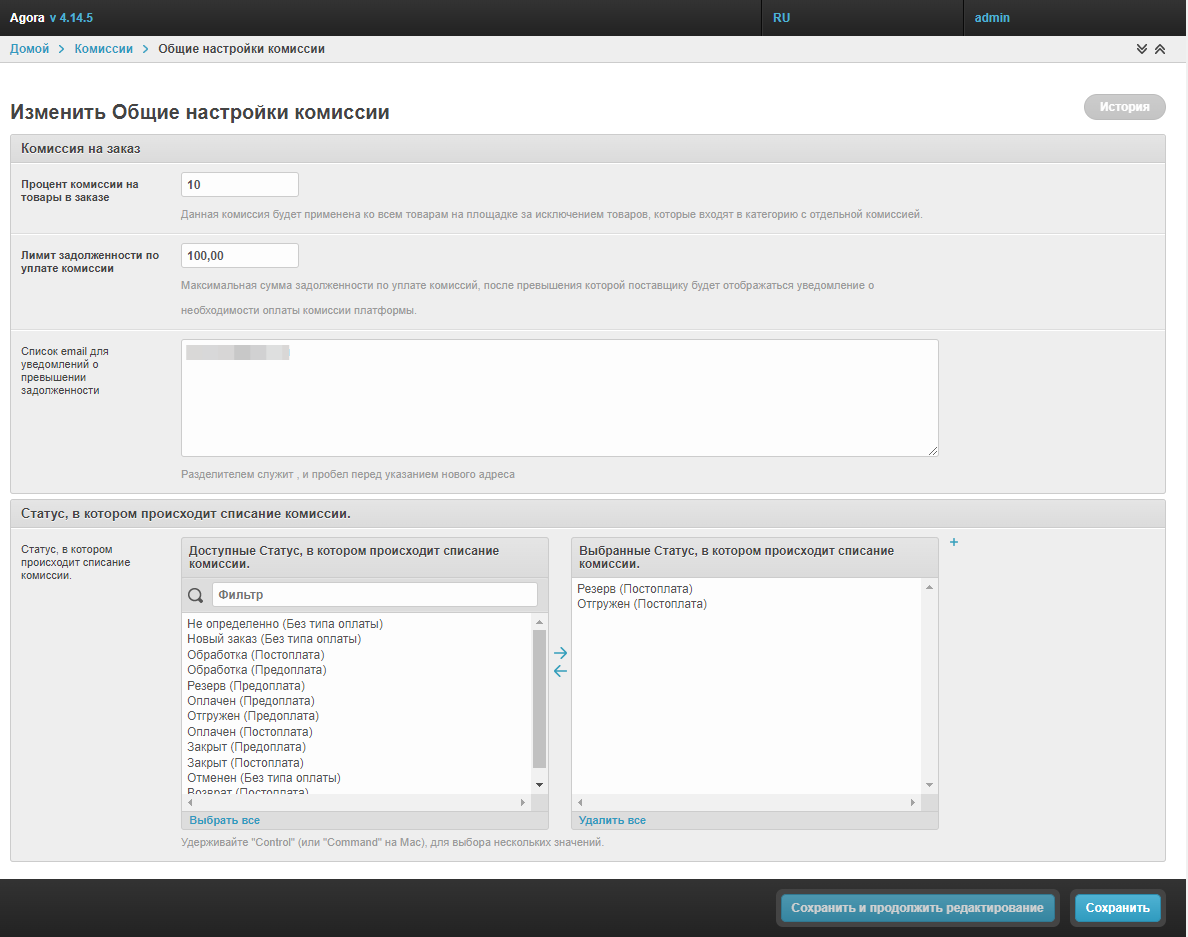Click the Фильтр search field
Viewport: 1188px width, 937px height.
(x=374, y=595)
